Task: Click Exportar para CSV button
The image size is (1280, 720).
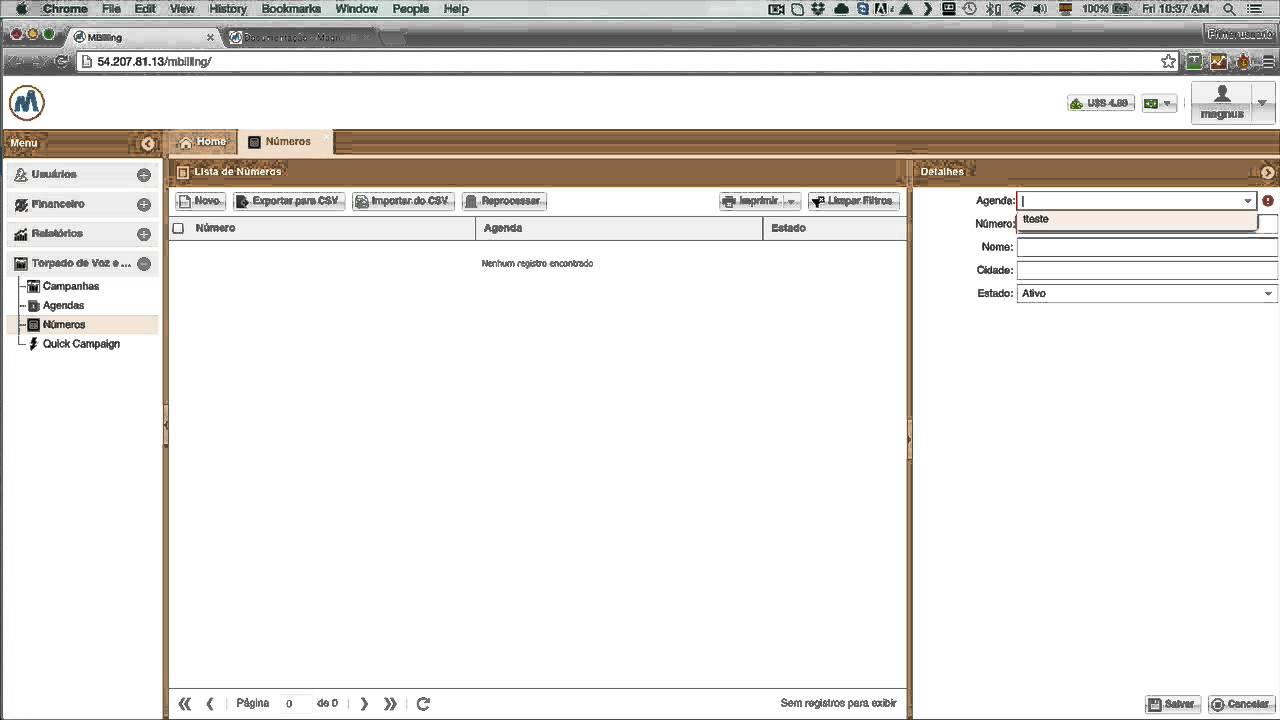Action: (288, 201)
